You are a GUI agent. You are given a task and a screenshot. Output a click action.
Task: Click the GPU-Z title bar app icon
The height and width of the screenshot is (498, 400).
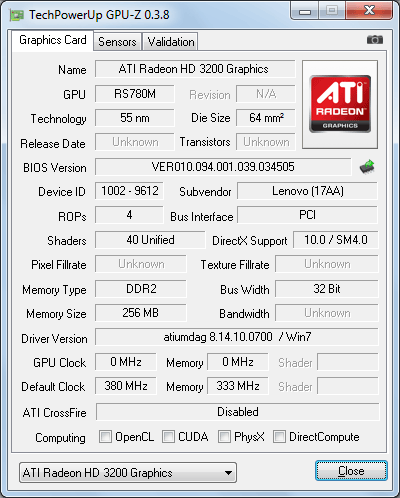click(x=17, y=15)
